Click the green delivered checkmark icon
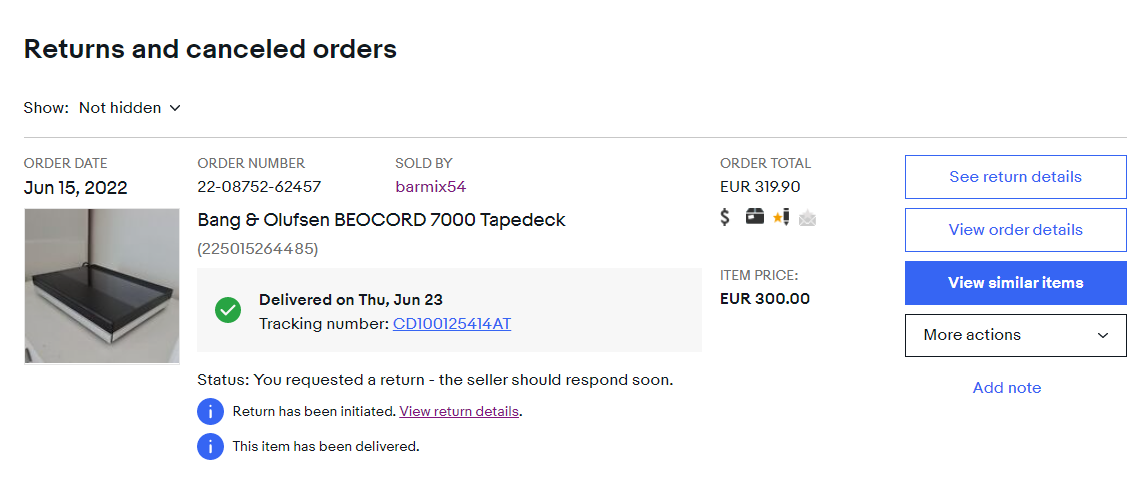This screenshot has height=490, width=1147. (x=228, y=310)
